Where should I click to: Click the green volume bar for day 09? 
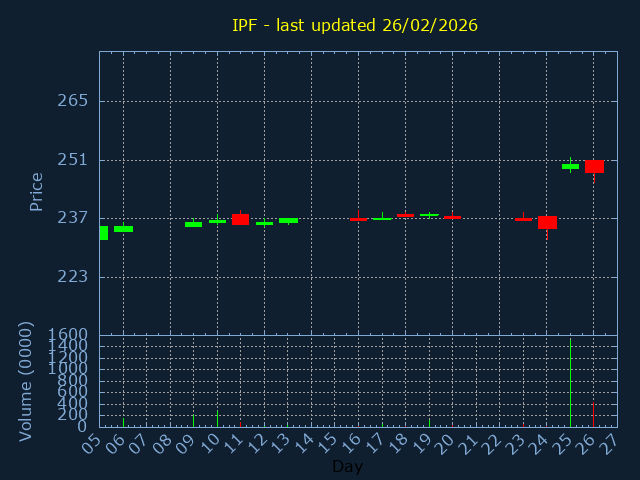pyautogui.click(x=193, y=421)
